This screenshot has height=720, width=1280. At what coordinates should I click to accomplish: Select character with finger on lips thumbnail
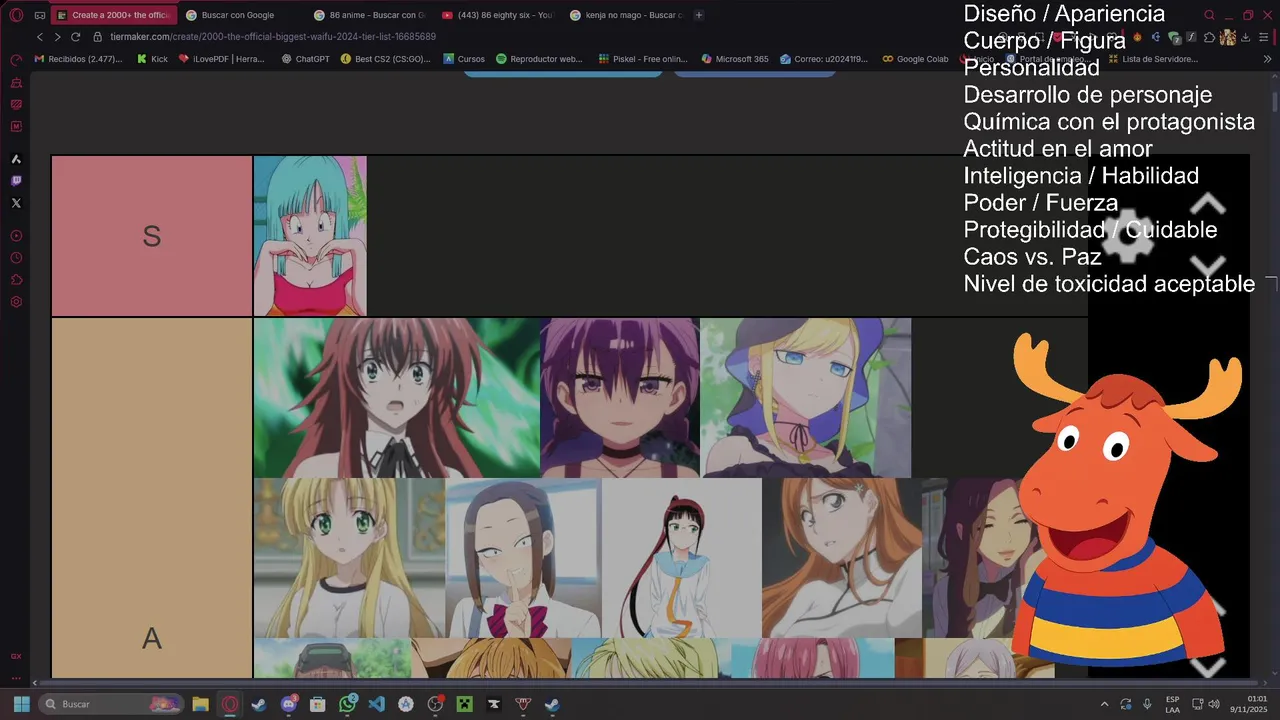pos(523,558)
